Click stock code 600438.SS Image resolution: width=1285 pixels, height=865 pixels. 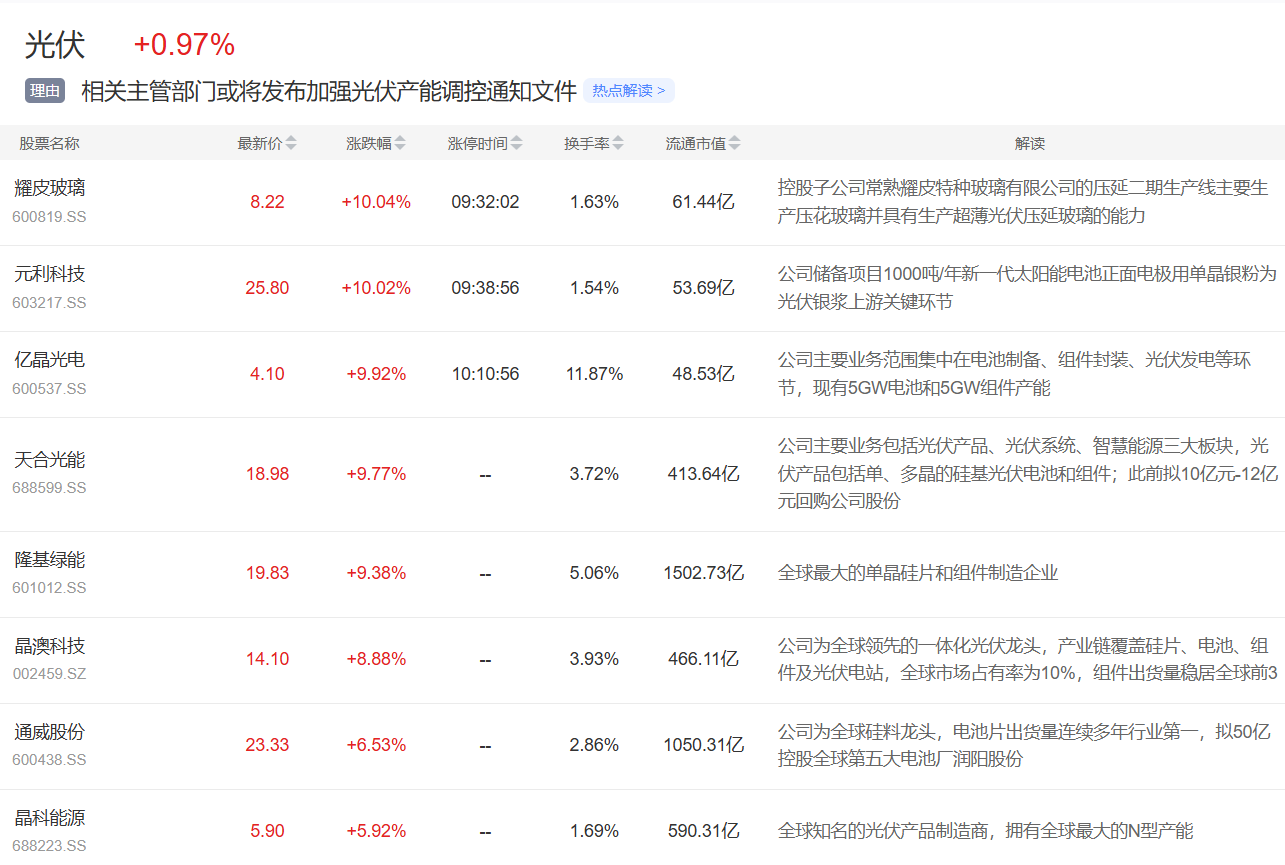(x=50, y=760)
